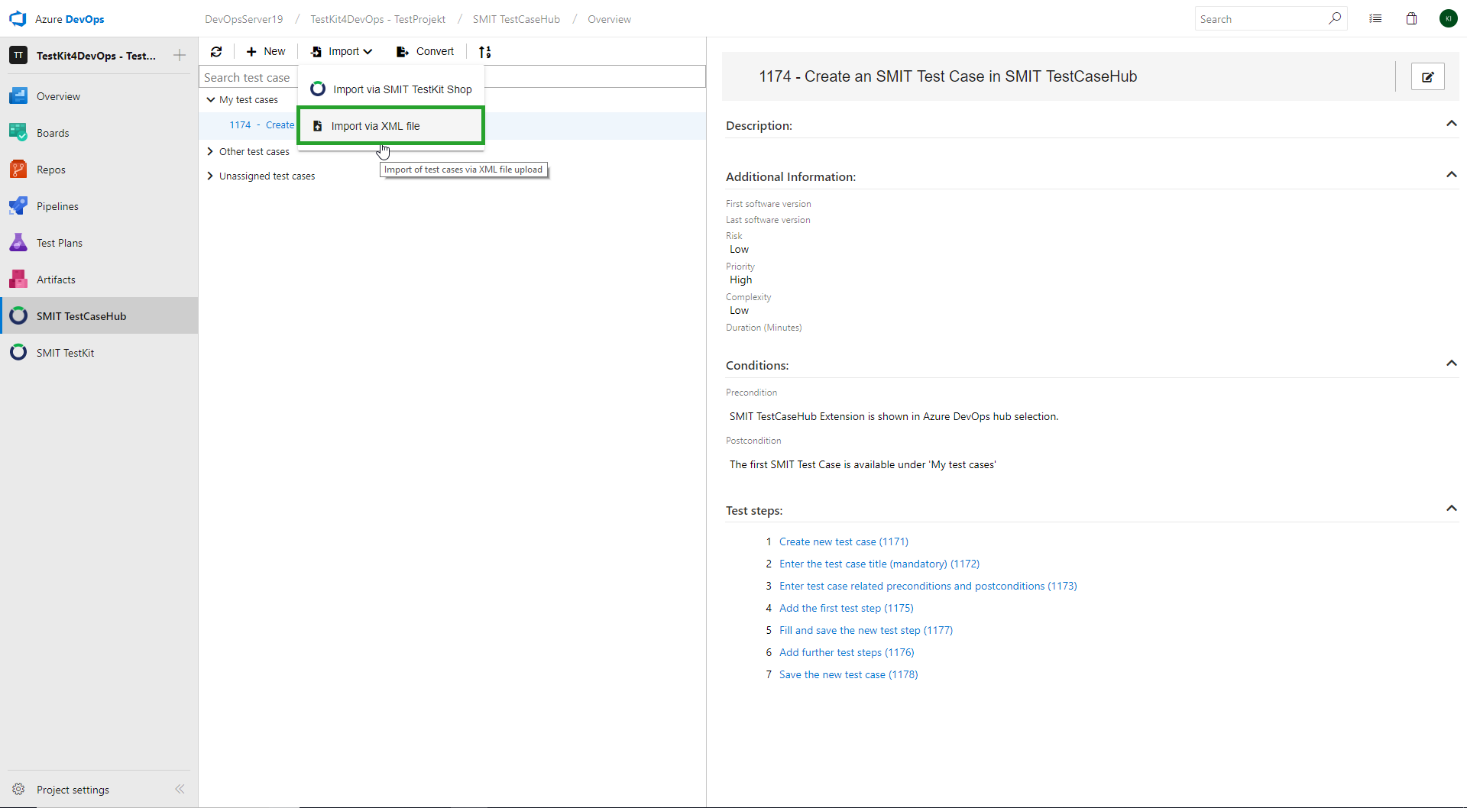1467x808 pixels.
Task: Click the New test case button
Action: point(265,51)
